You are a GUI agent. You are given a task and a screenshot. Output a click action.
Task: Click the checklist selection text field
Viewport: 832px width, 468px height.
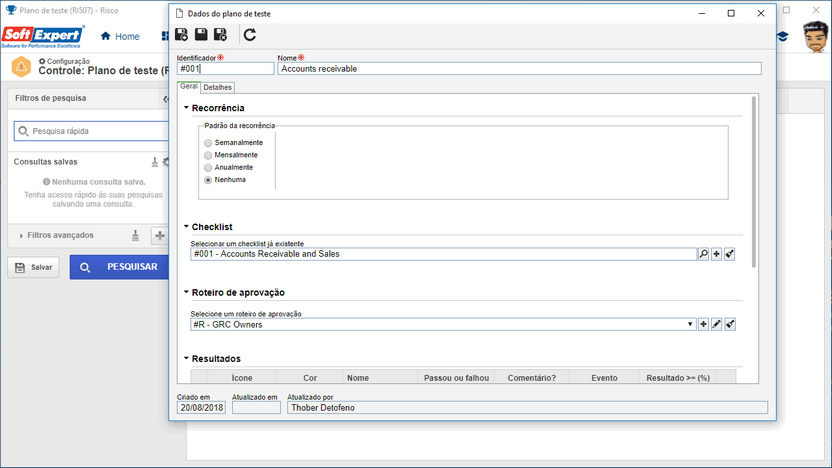tap(444, 254)
